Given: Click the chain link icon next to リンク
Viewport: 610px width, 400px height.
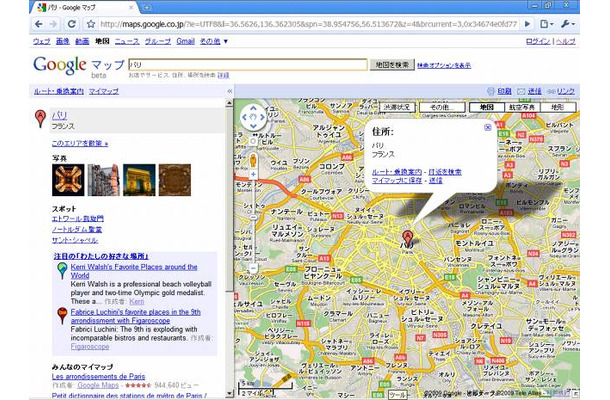Looking at the screenshot, I should tap(551, 91).
